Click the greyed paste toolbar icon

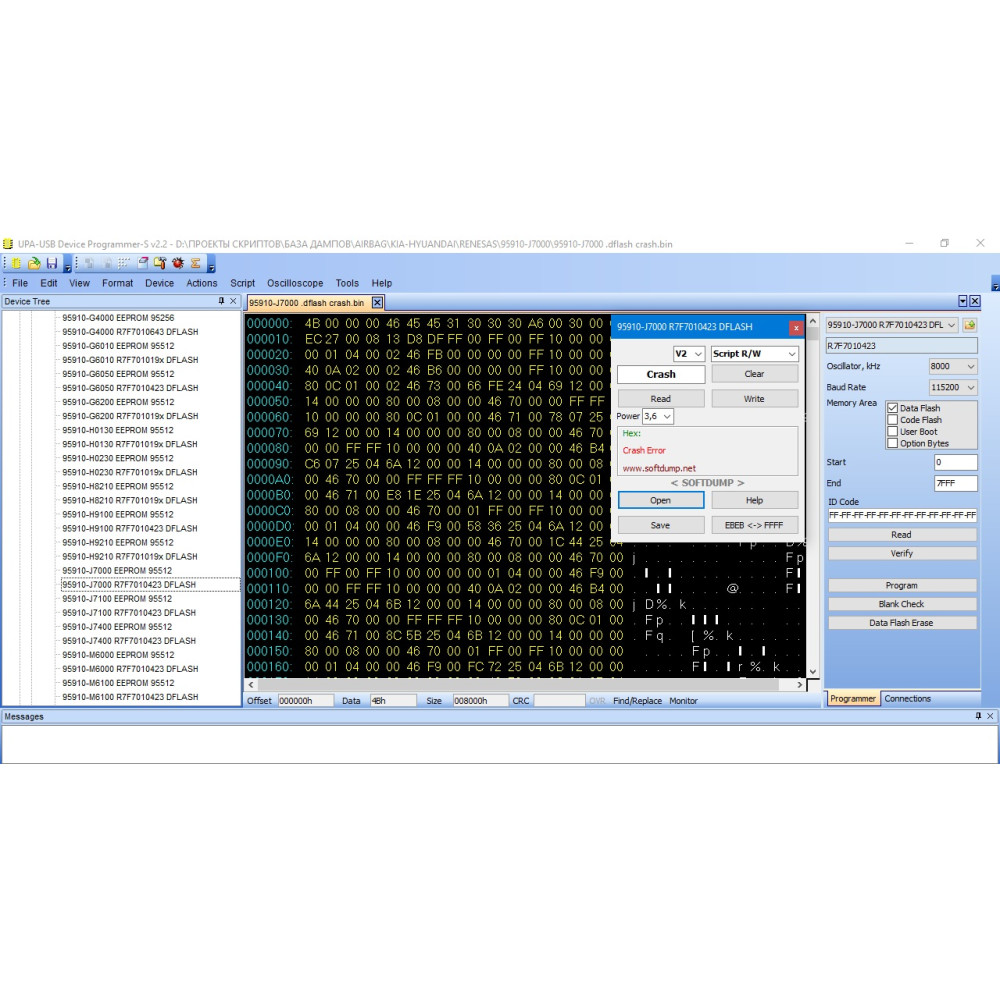coord(107,263)
